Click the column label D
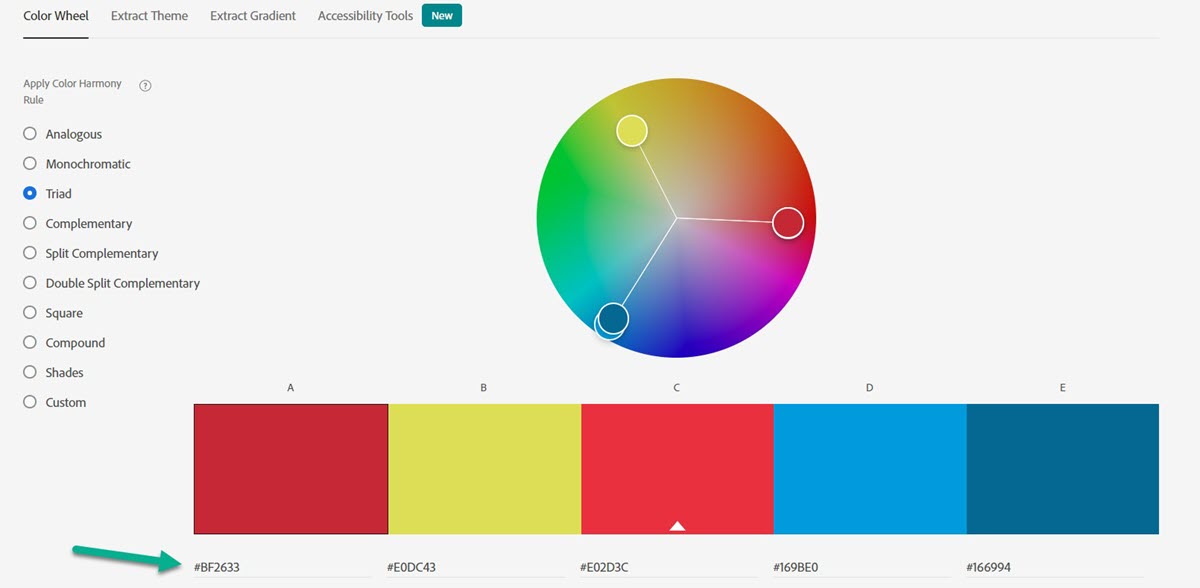The height and width of the screenshot is (588, 1200). pyautogui.click(x=870, y=387)
